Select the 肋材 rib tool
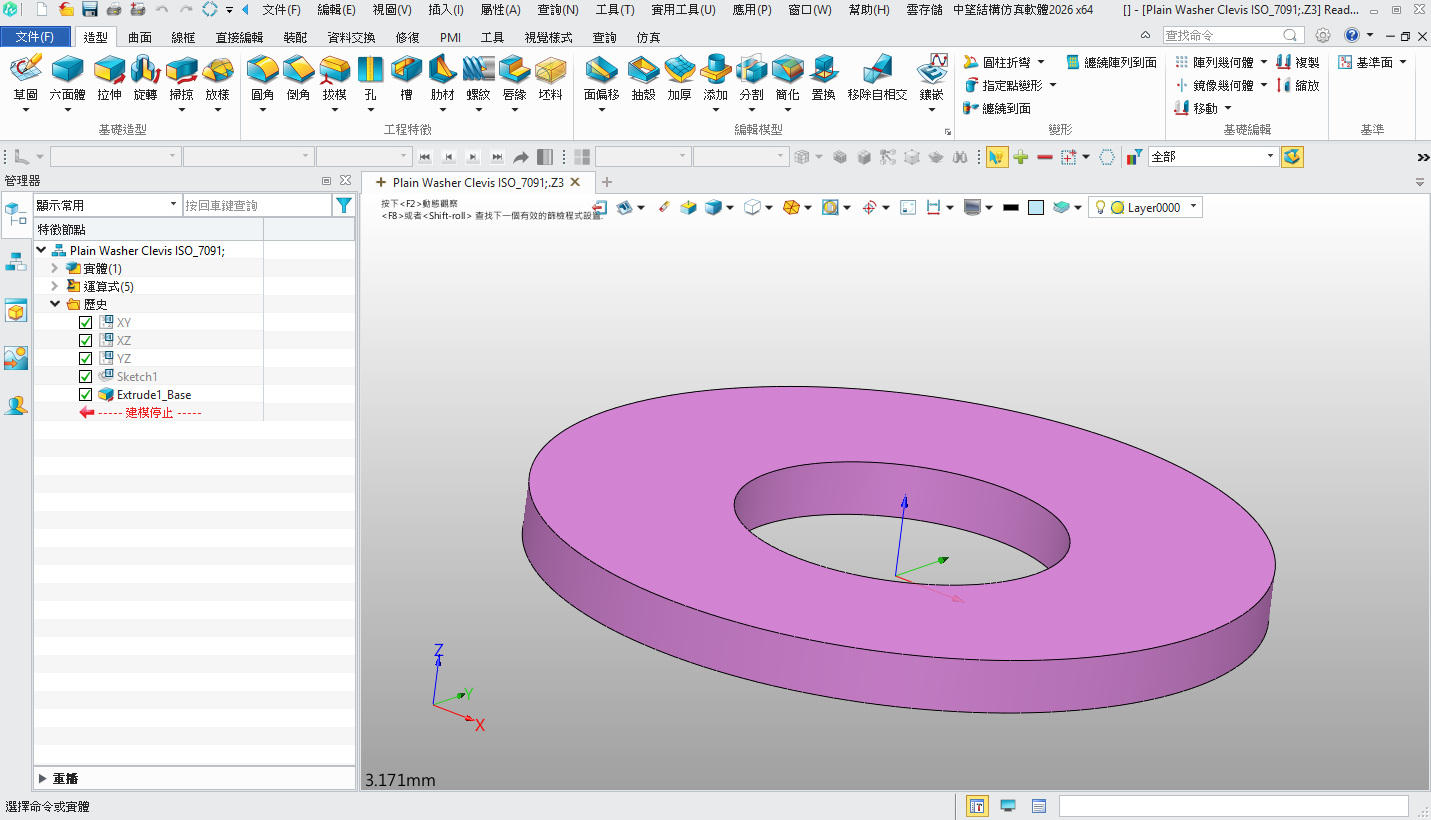 [442, 78]
